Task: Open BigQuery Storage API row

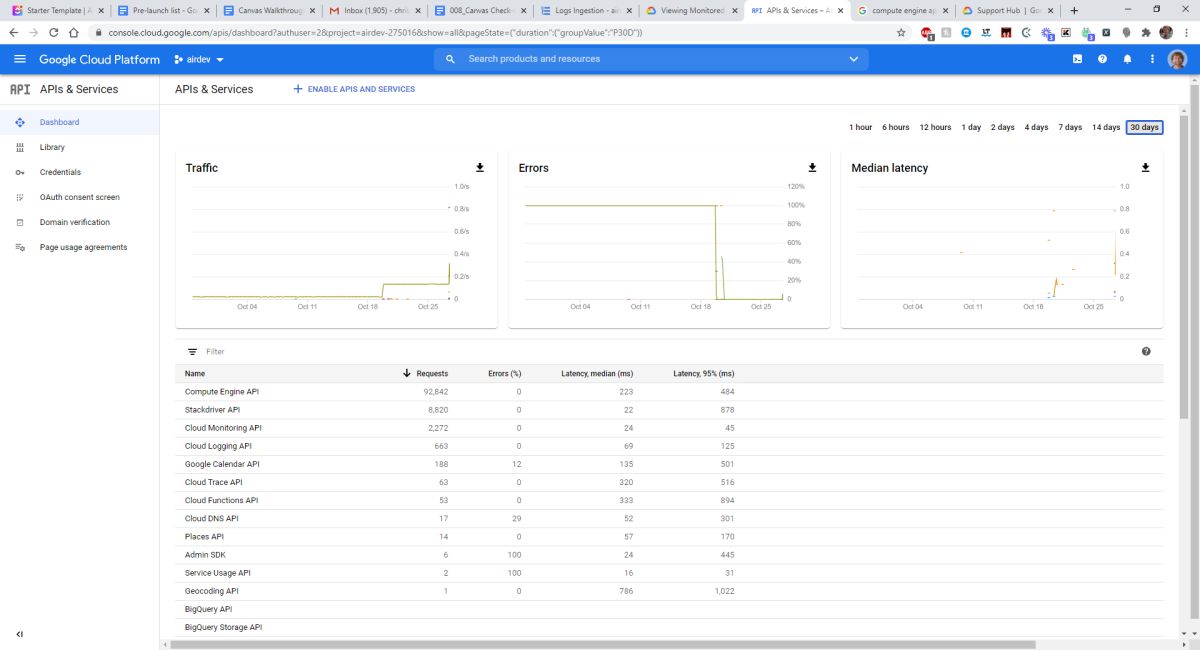Action: (670, 627)
